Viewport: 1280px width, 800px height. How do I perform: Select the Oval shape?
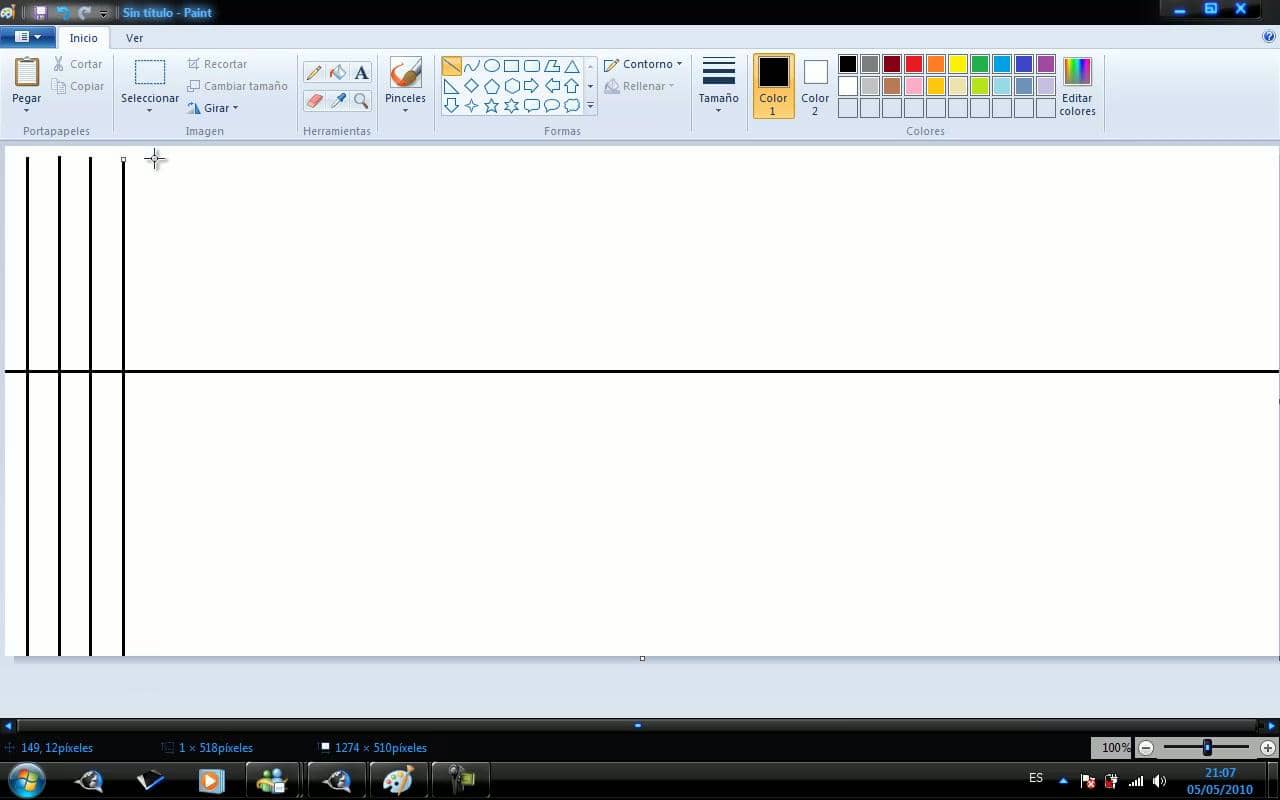point(491,66)
